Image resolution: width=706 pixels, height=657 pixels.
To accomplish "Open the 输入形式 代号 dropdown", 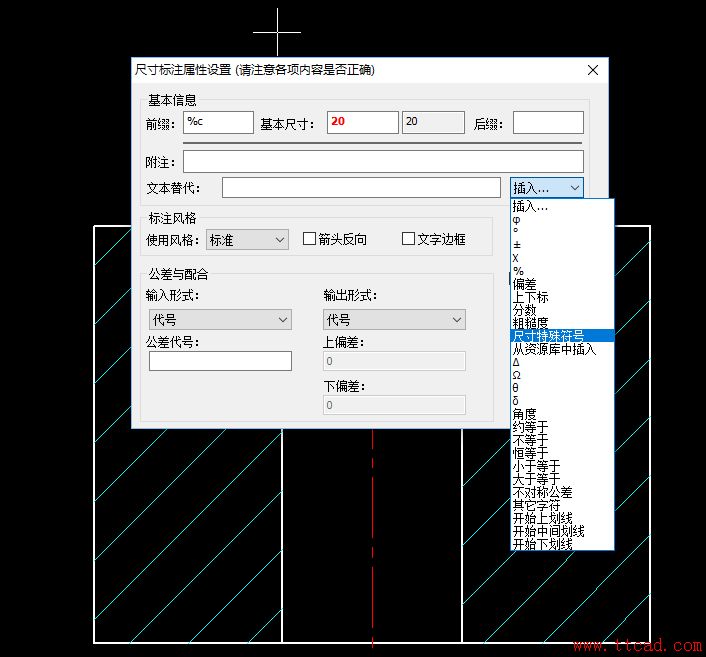I will (220, 320).
